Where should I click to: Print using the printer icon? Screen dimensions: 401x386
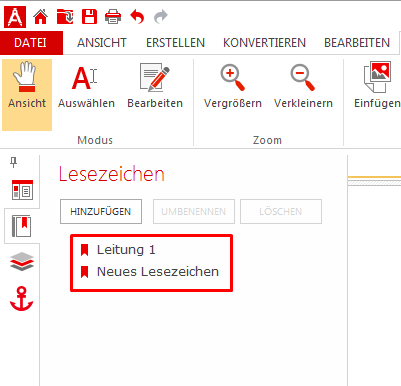113,17
